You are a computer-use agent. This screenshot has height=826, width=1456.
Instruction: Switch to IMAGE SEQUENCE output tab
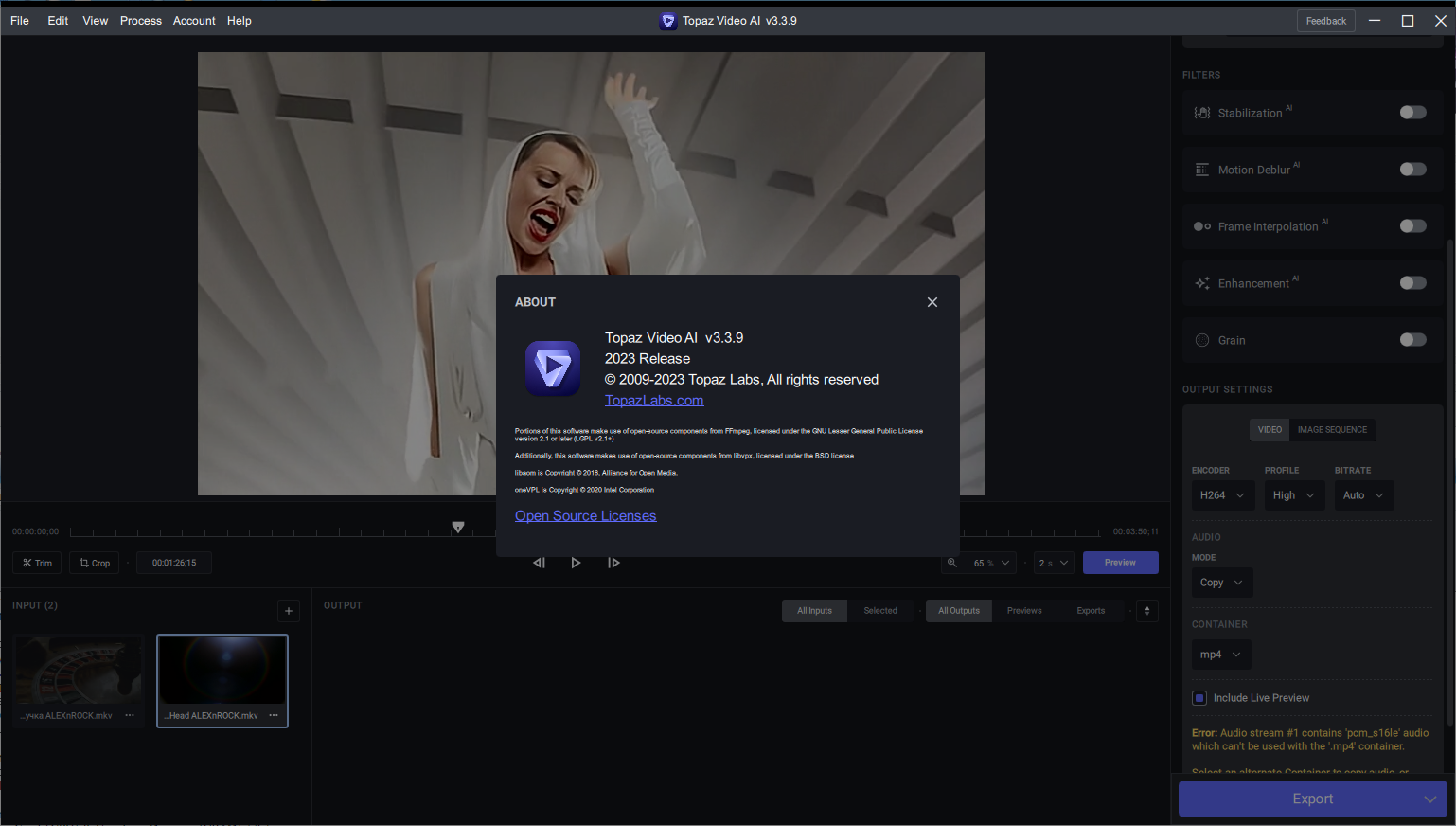[1332, 430]
